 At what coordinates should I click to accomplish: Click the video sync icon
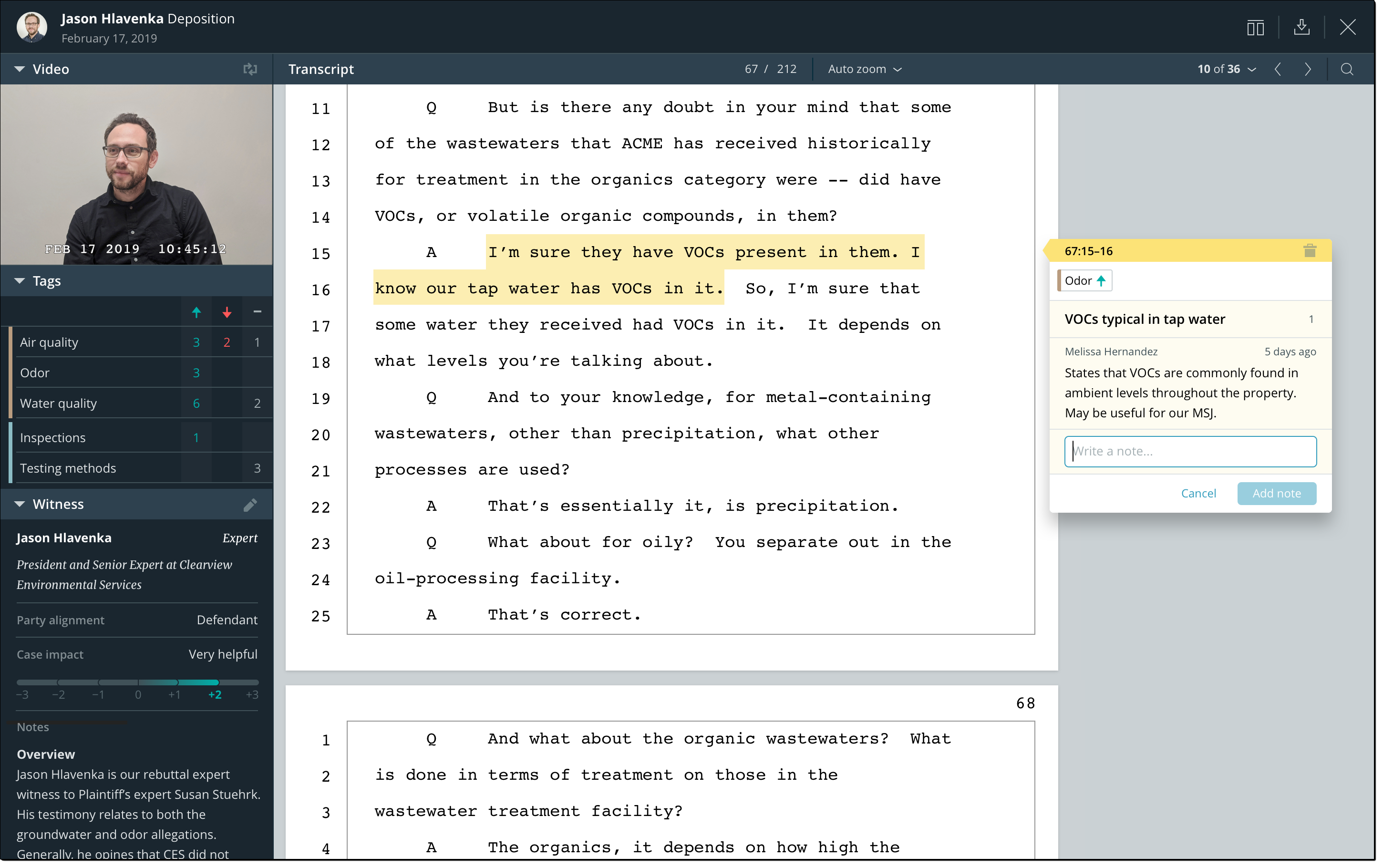249,70
